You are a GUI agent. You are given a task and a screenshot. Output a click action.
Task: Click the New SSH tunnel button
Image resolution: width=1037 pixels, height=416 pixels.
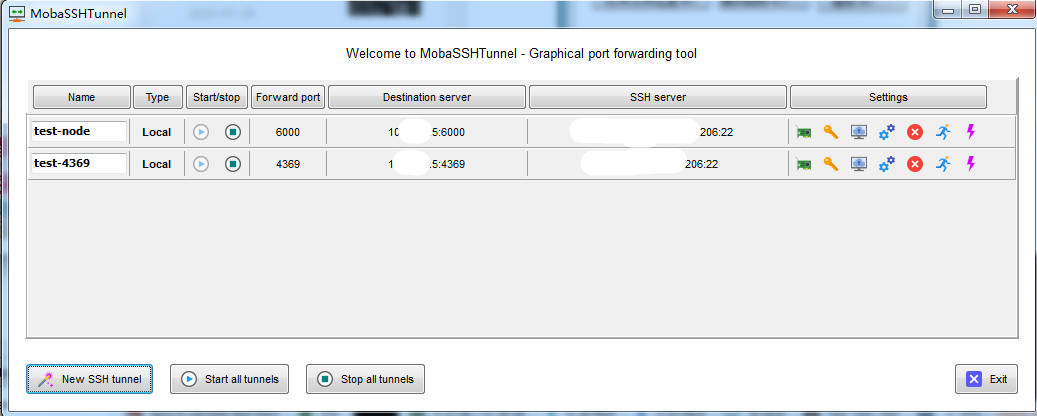(89, 379)
